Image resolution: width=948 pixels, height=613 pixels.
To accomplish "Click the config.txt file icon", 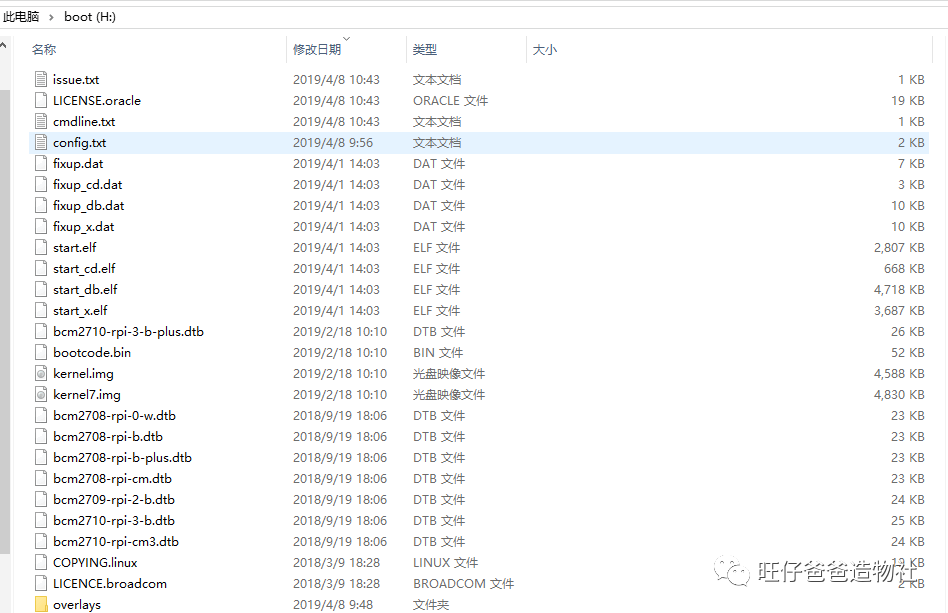I will 41,143.
